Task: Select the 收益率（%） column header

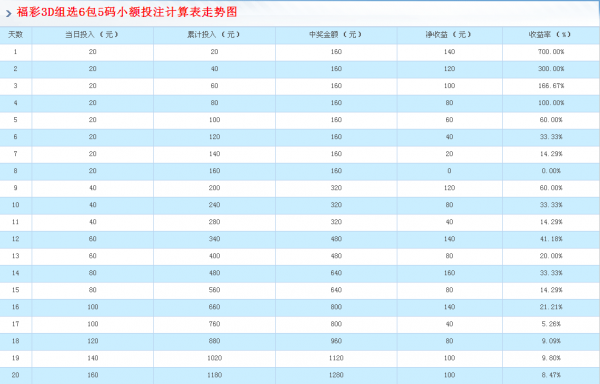Action: 551,35
